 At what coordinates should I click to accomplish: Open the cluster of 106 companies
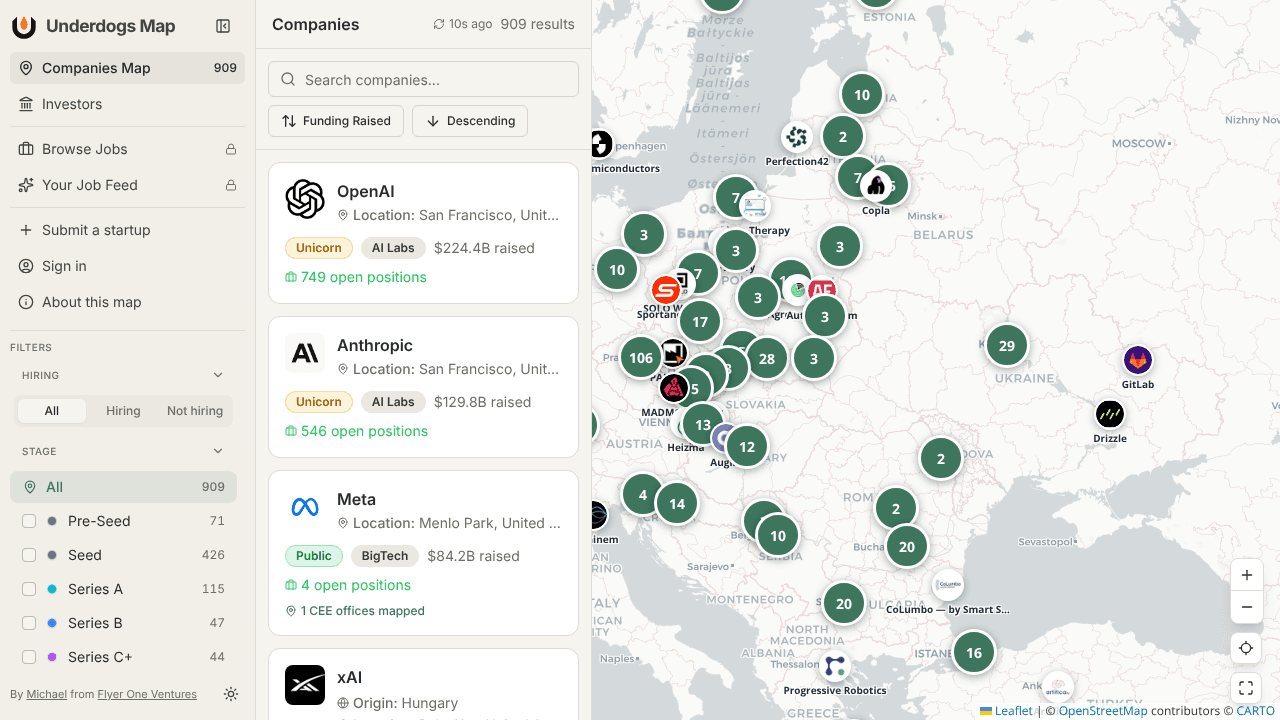[x=641, y=358]
